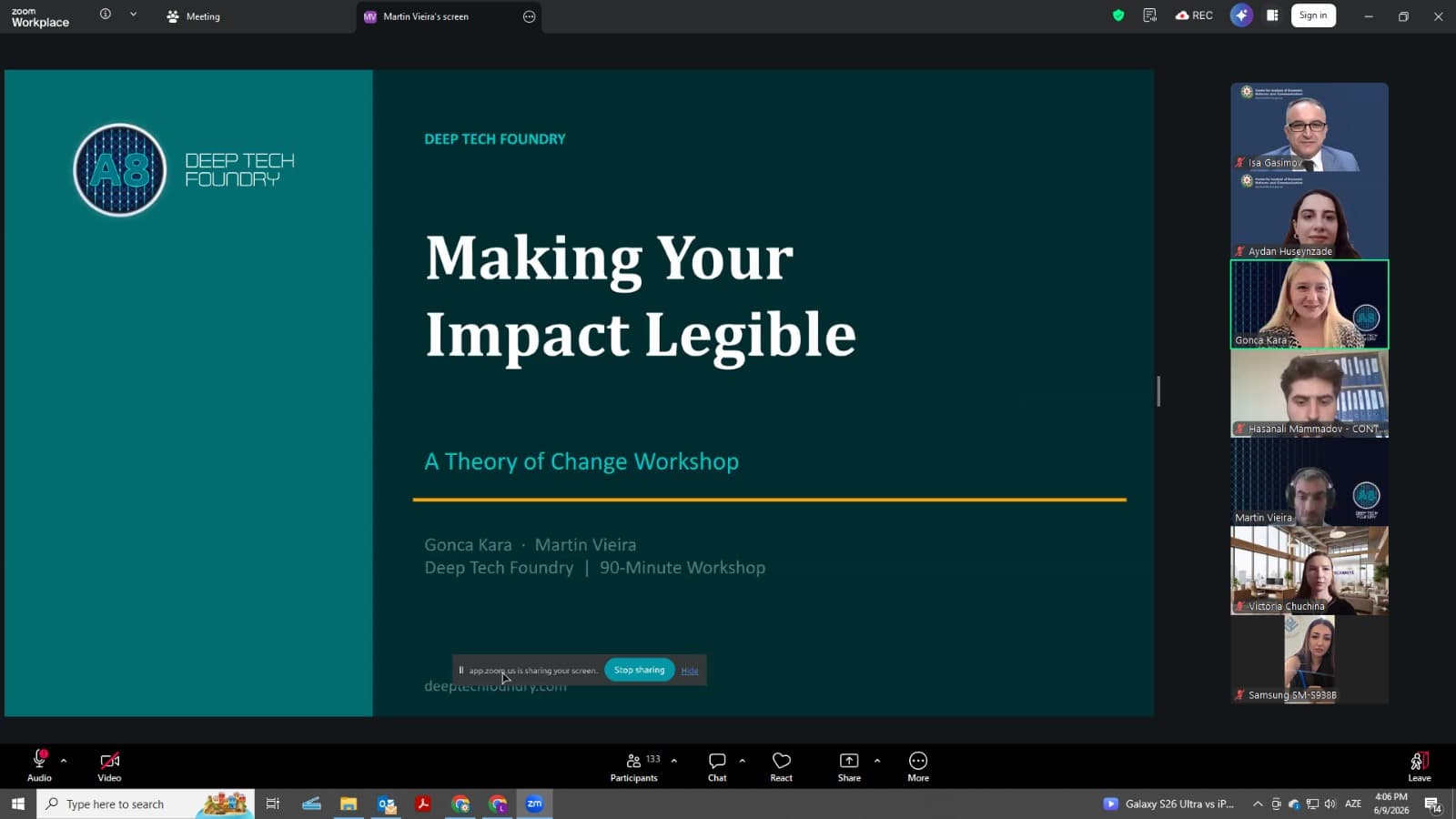Expand Audio options arrow
Image resolution: width=1456 pixels, height=819 pixels.
point(64,761)
